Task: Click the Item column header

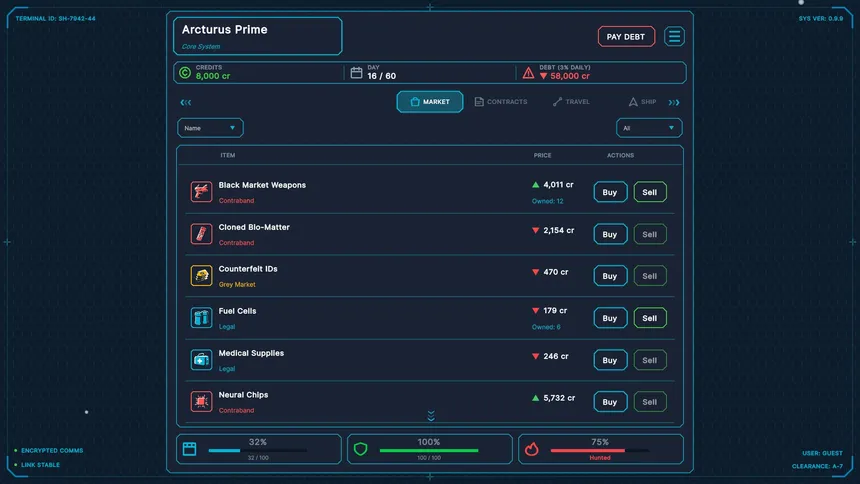Action: [x=228, y=155]
